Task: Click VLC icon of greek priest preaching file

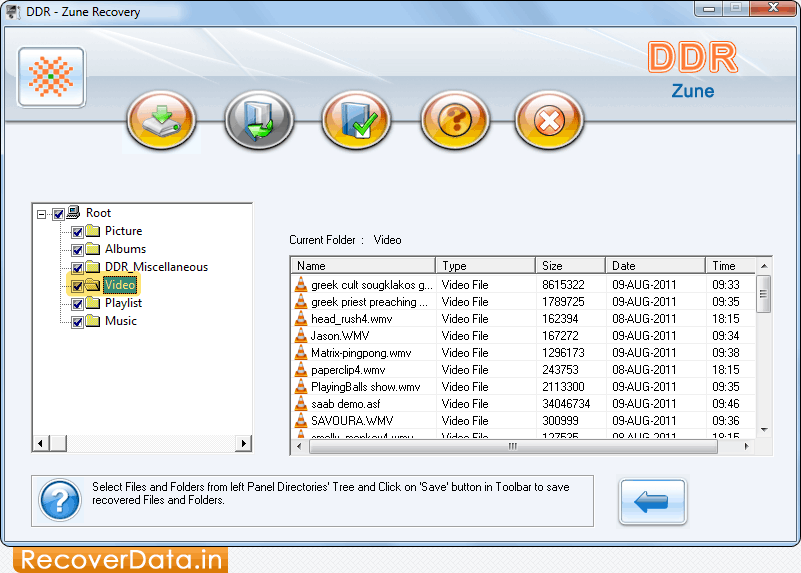Action: [x=301, y=301]
